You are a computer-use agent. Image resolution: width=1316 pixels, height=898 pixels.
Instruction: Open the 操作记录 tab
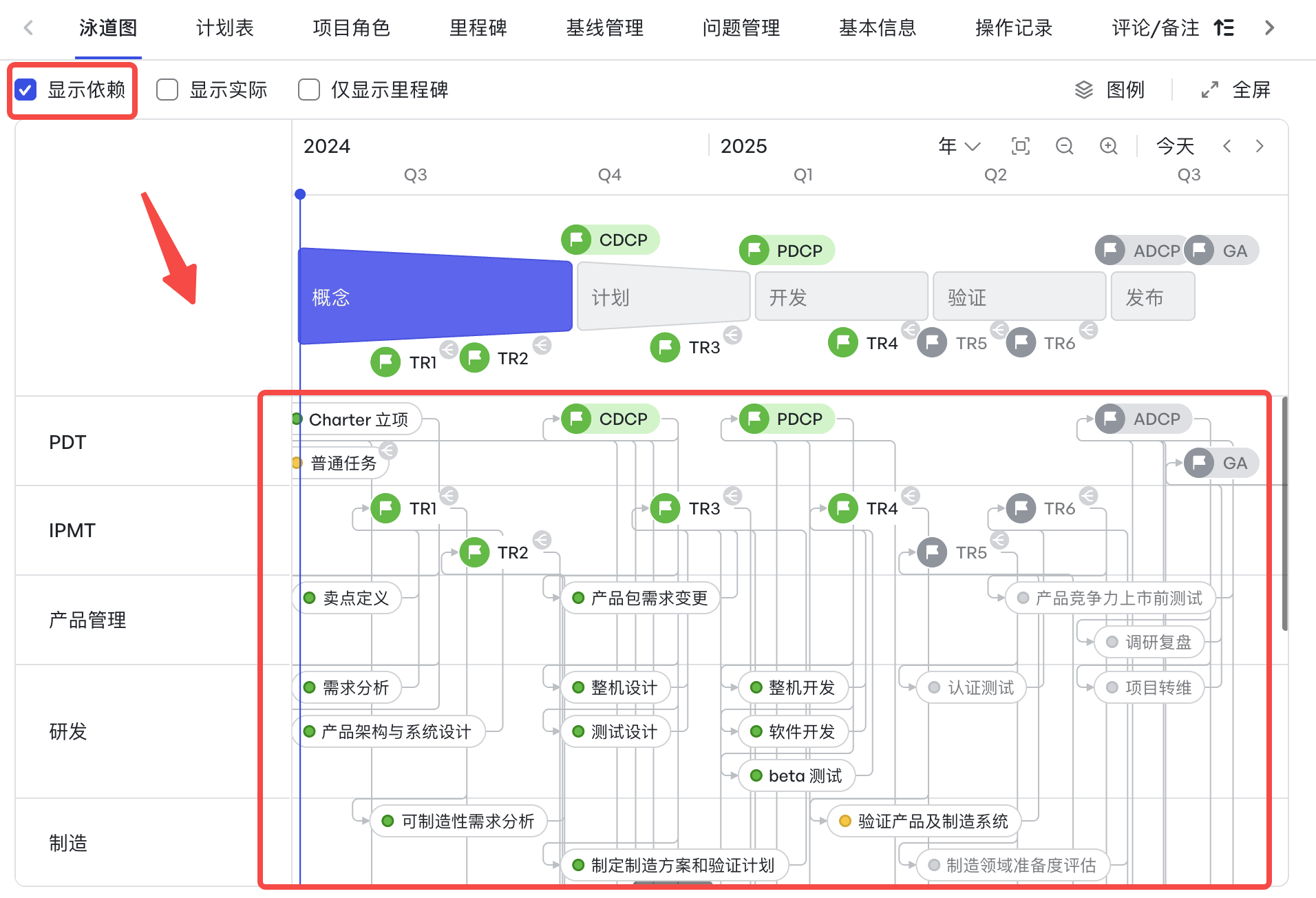click(x=1013, y=28)
